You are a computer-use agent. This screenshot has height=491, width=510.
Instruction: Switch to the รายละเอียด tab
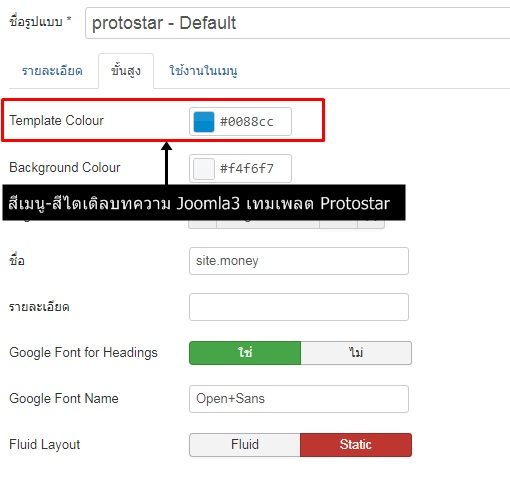pyautogui.click(x=52, y=71)
